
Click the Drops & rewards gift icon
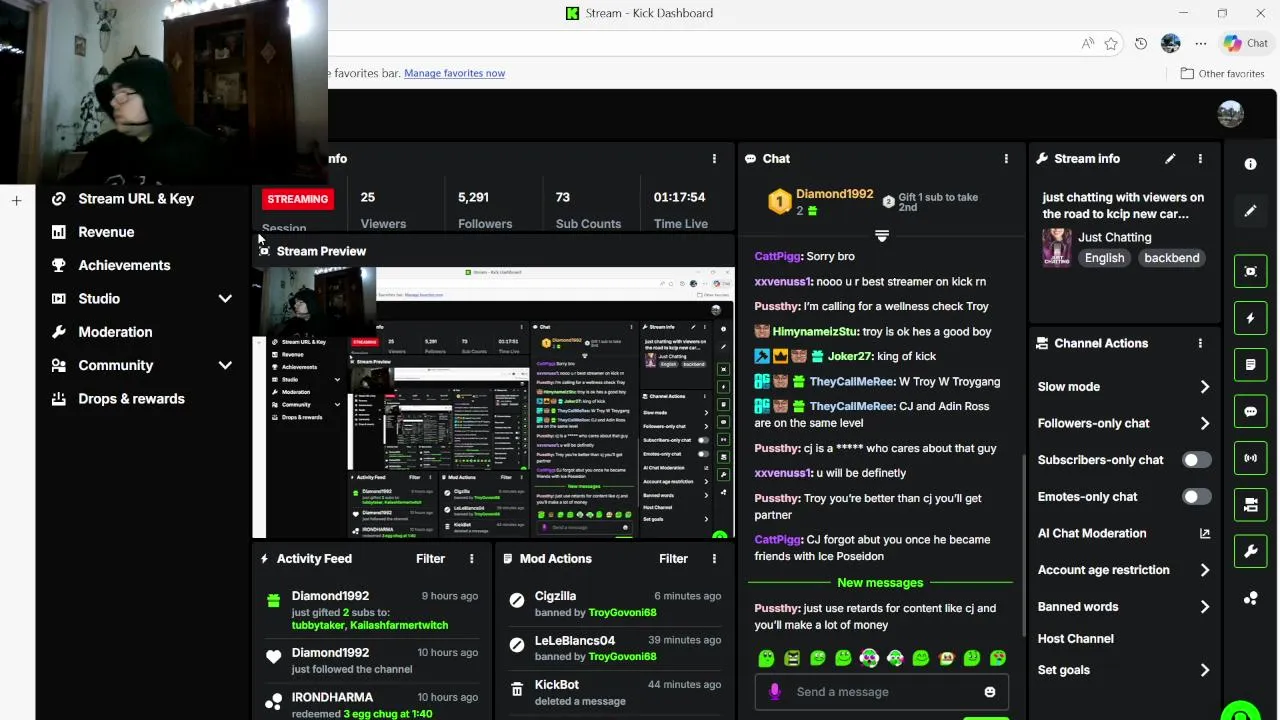click(x=59, y=398)
